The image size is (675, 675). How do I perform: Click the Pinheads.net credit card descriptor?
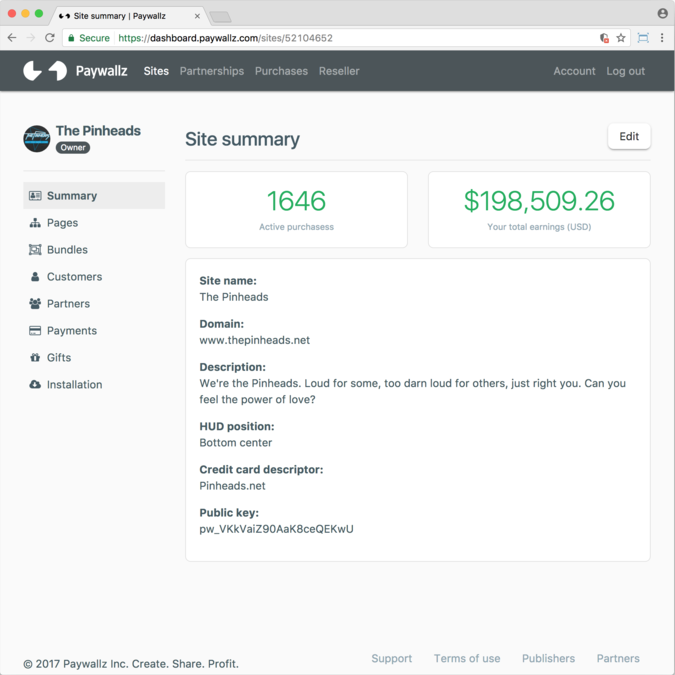point(232,486)
